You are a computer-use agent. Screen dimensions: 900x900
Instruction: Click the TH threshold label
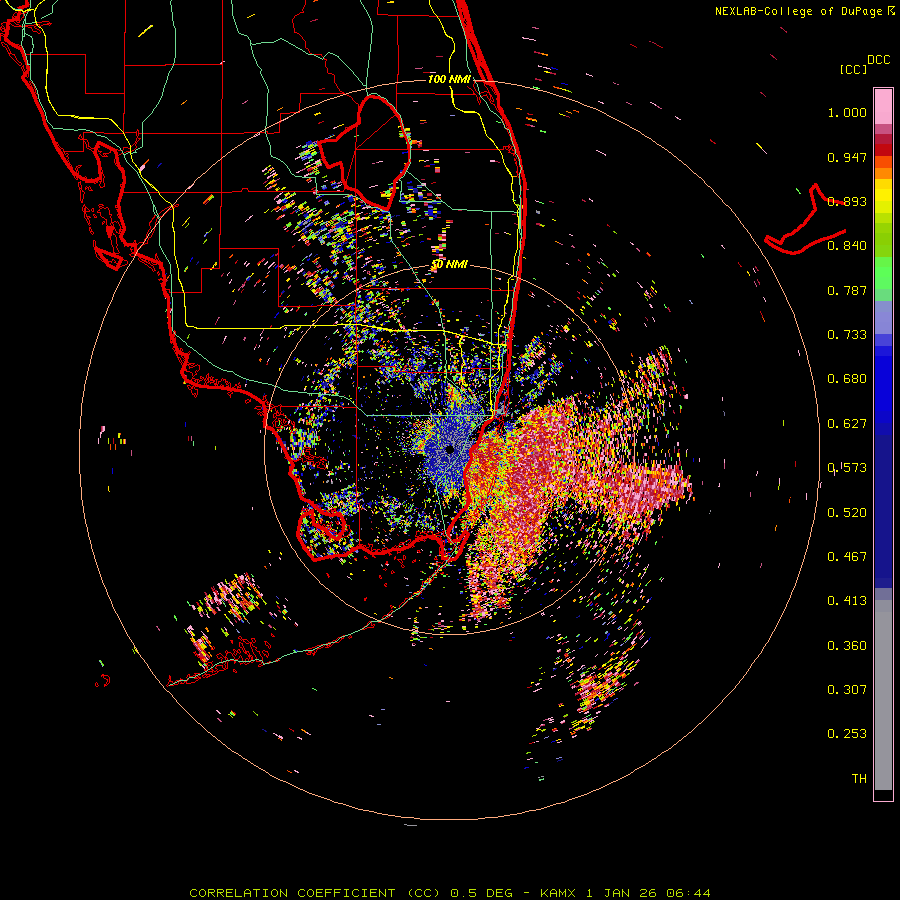point(859,779)
